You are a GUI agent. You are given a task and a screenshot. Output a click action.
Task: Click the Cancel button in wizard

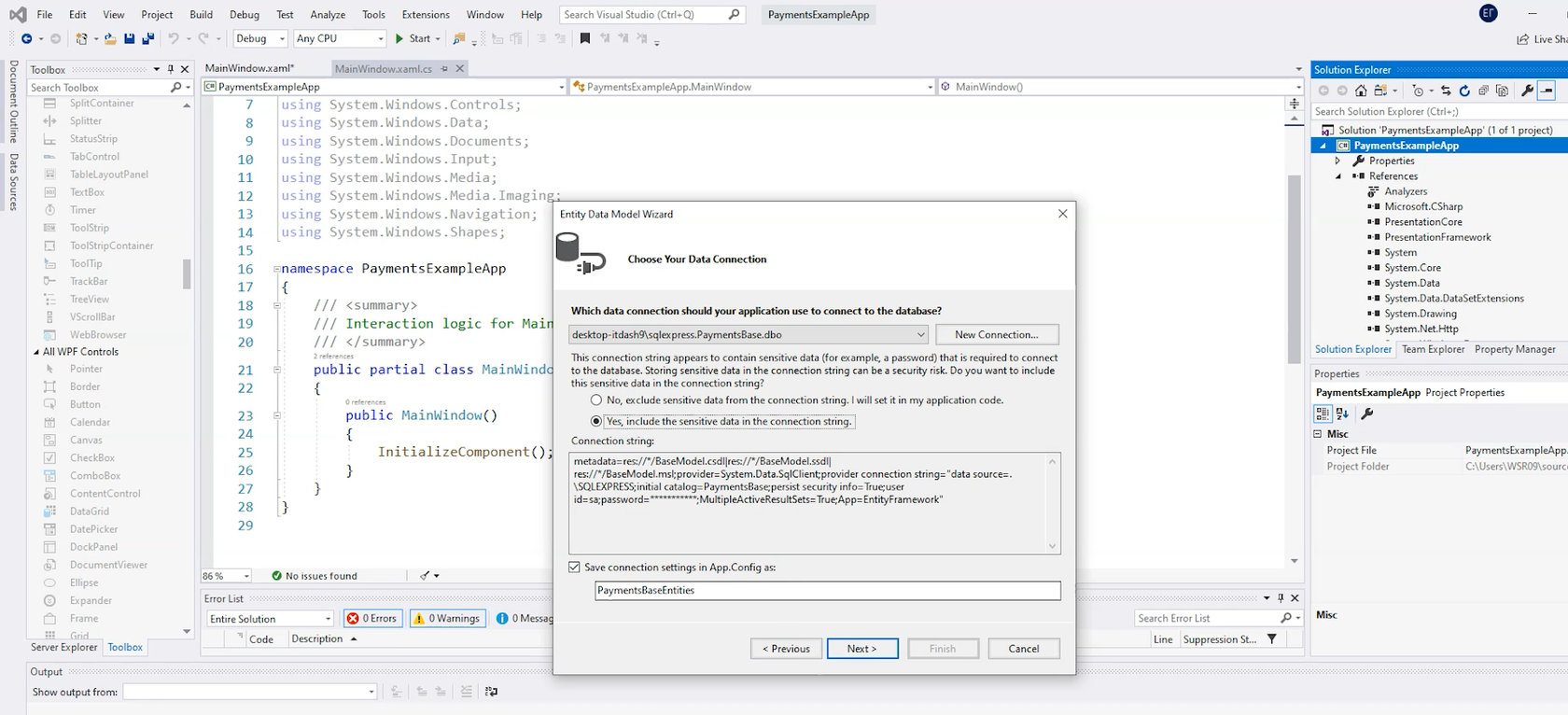click(1023, 649)
